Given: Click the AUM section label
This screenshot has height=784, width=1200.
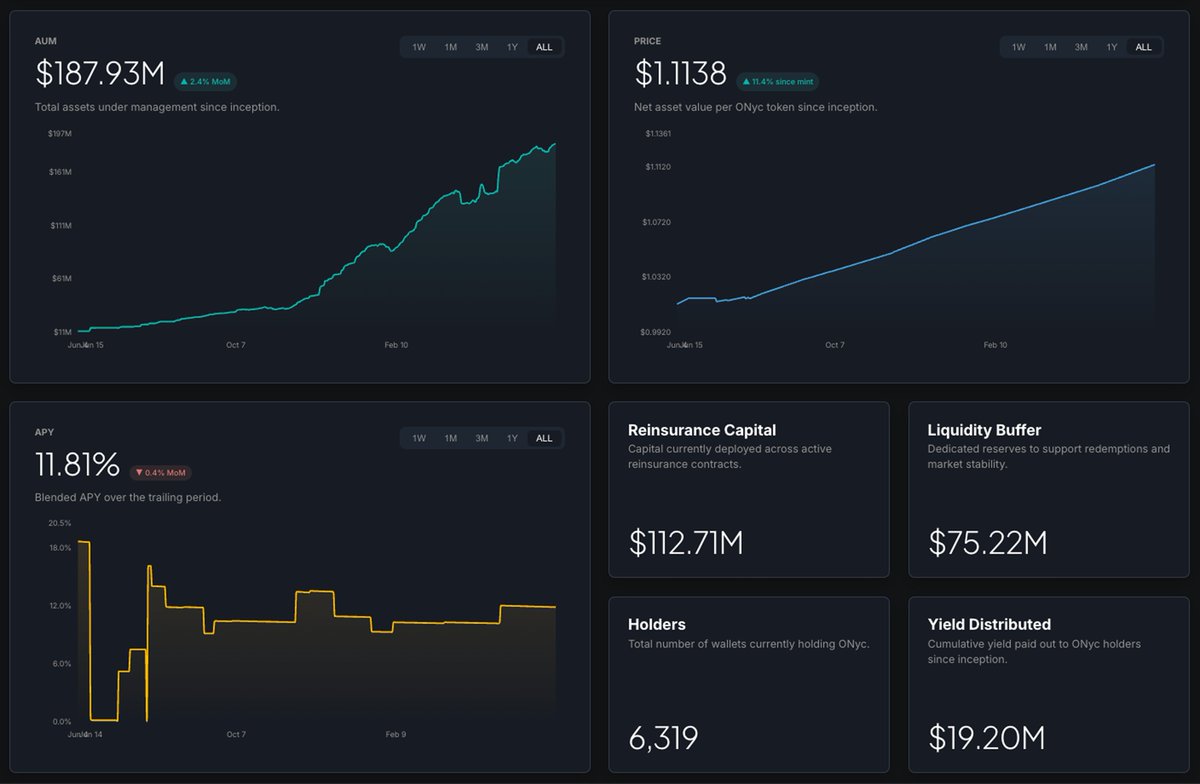Looking at the screenshot, I should coord(45,41).
